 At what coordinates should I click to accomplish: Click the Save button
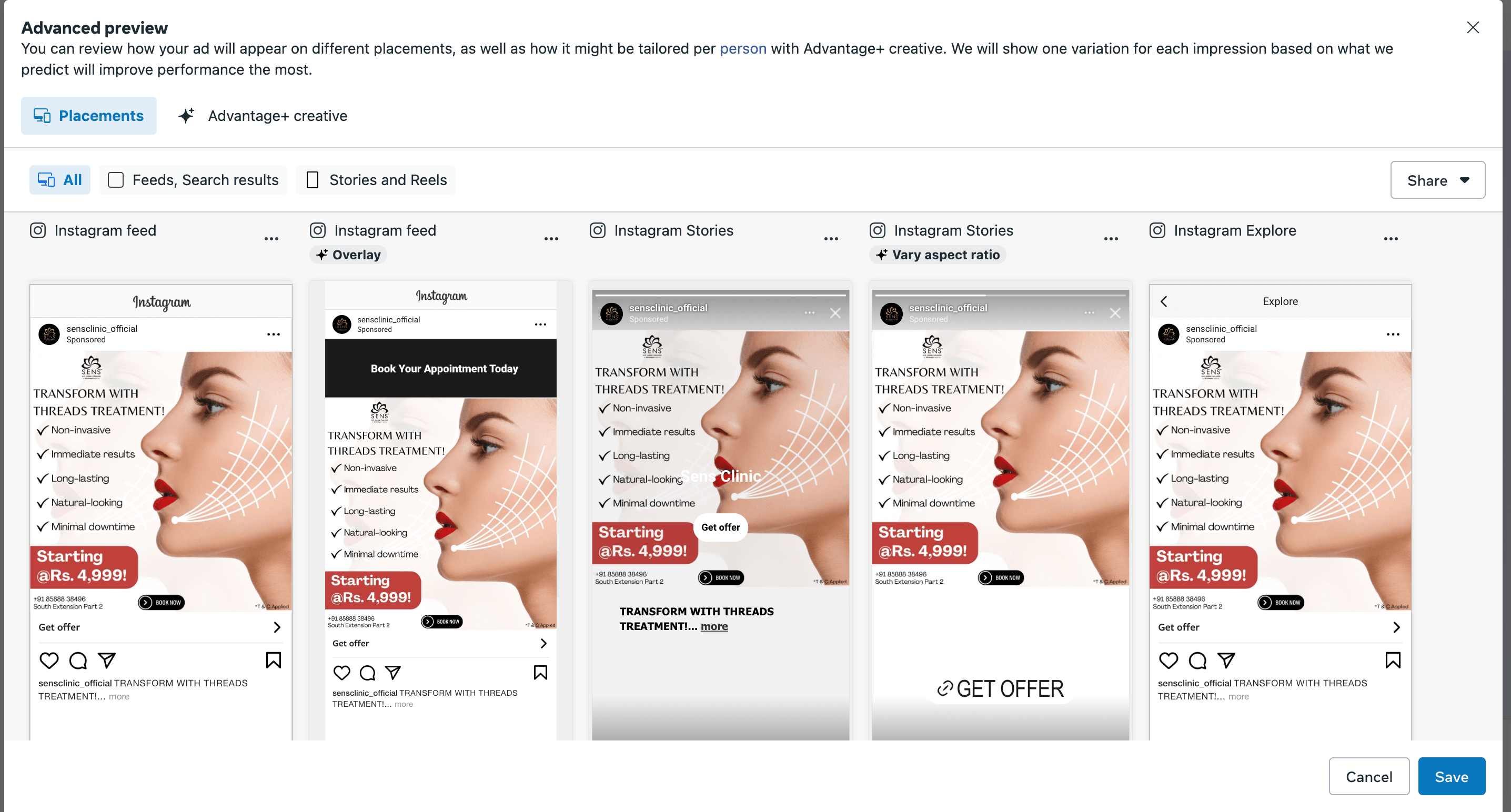pyautogui.click(x=1452, y=776)
